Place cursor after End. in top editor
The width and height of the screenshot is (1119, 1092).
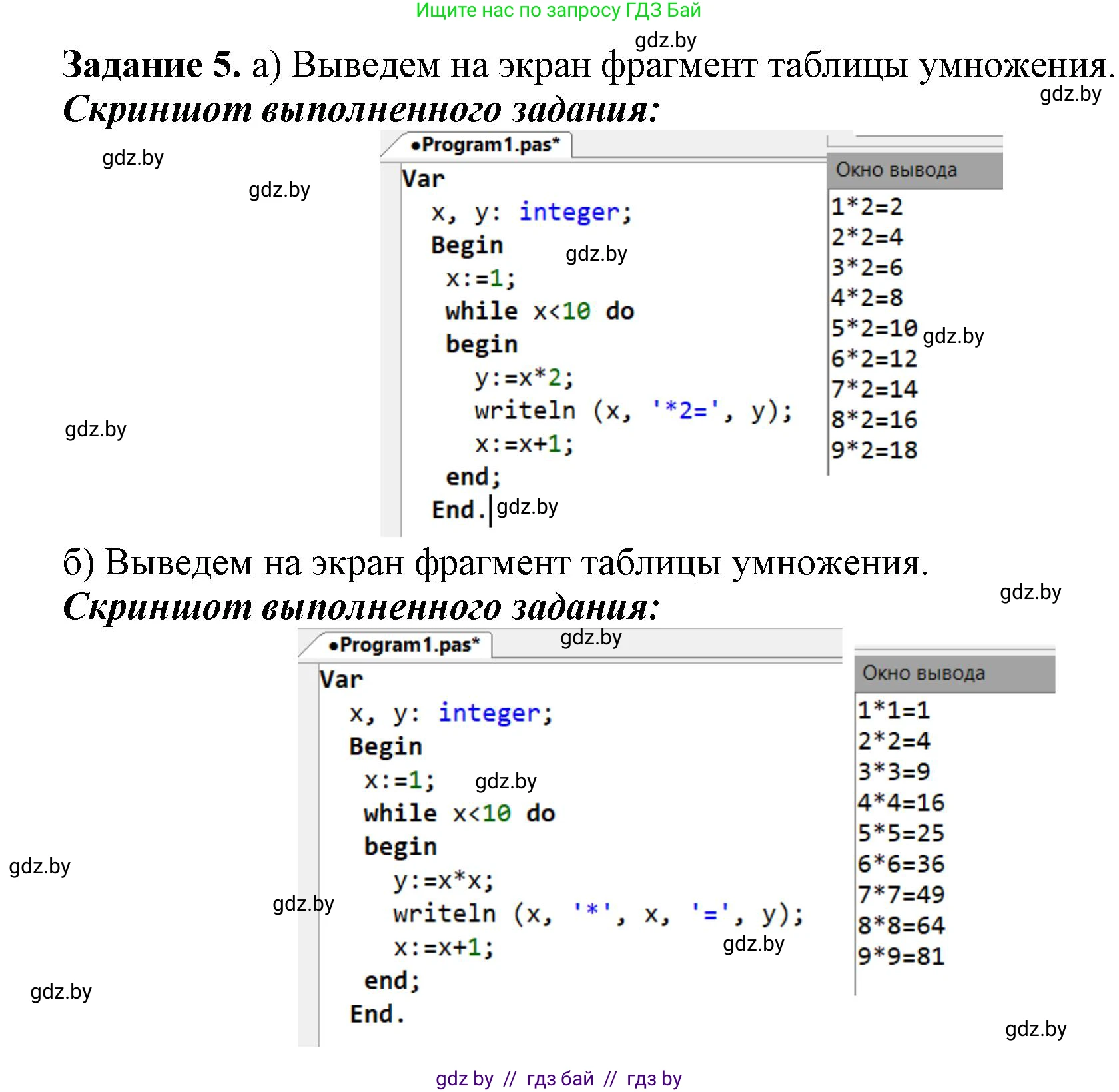(x=492, y=510)
